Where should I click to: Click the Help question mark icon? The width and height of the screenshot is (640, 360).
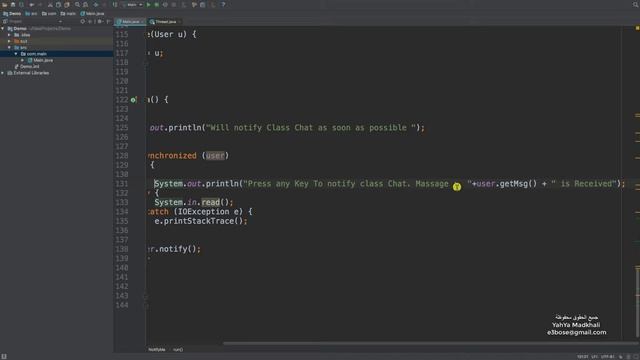coord(223,4)
